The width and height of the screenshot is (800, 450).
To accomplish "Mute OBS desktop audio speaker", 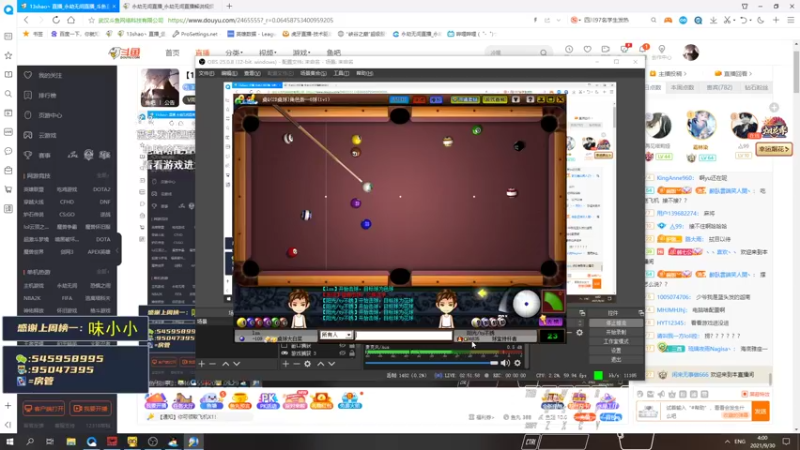I will (x=505, y=363).
